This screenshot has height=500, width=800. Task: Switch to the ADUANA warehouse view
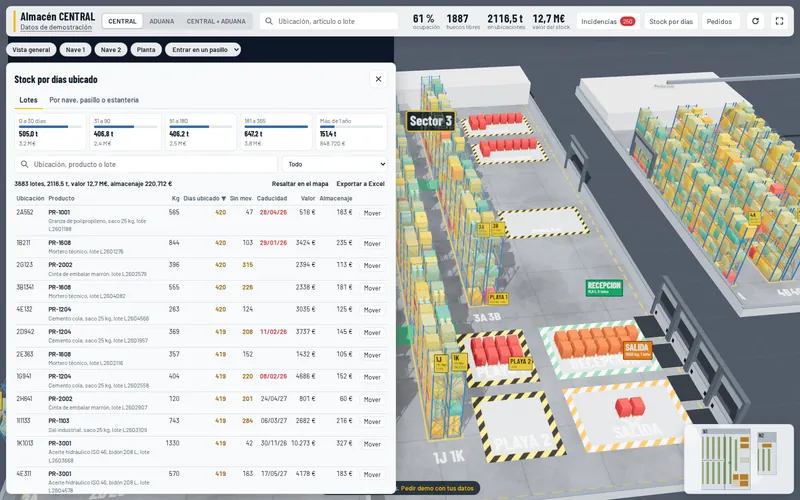click(162, 21)
